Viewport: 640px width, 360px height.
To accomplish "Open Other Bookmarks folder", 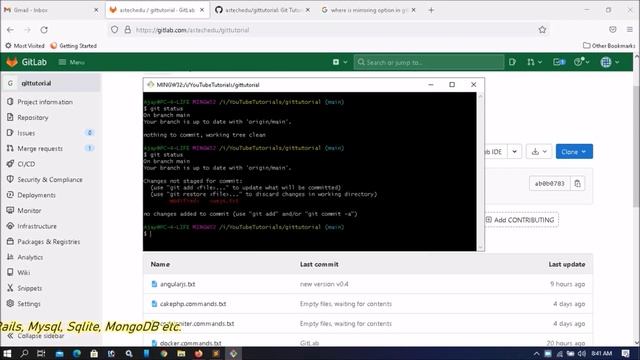I will click(x=609, y=46).
